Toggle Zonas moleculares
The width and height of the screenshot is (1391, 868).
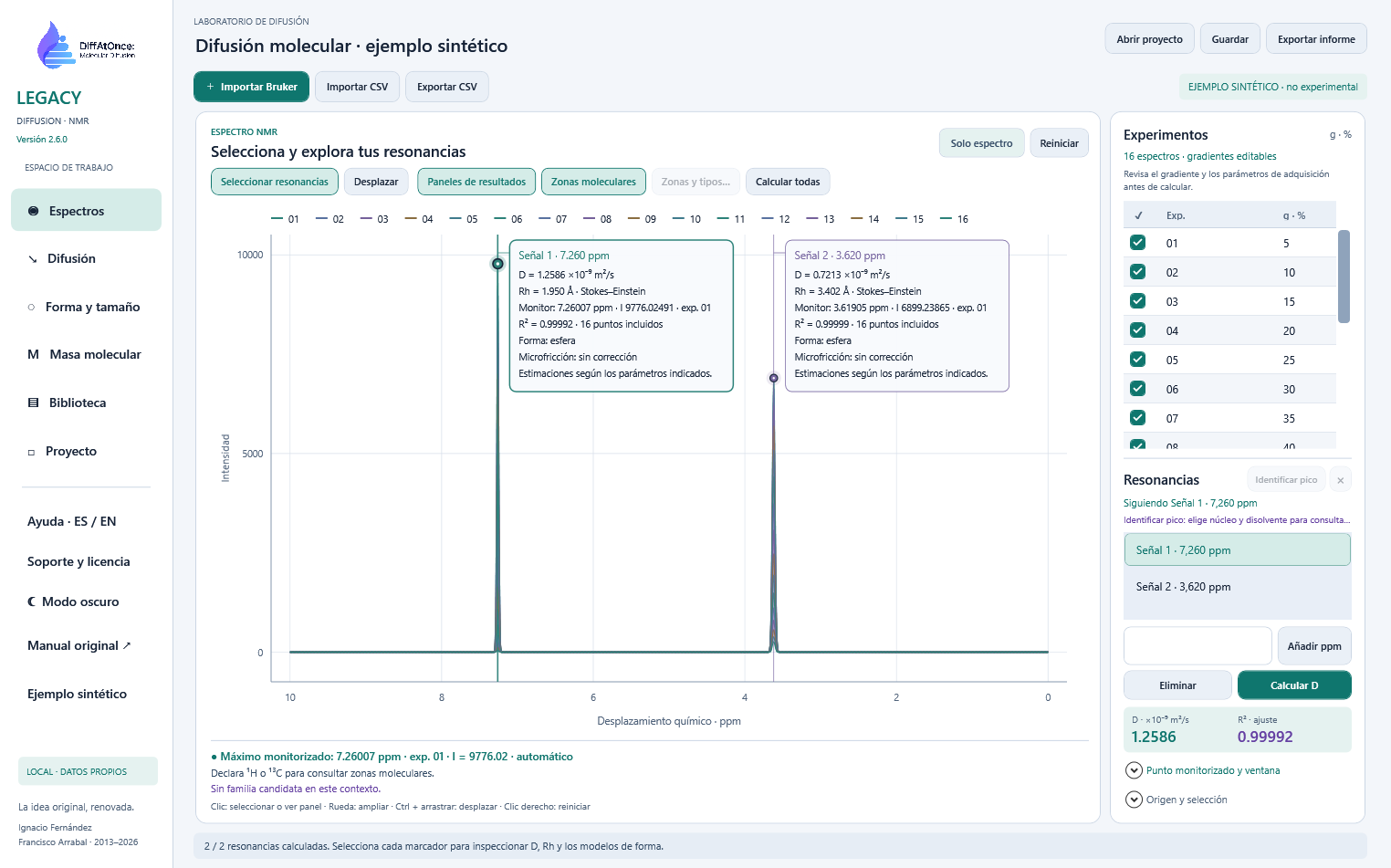593,182
